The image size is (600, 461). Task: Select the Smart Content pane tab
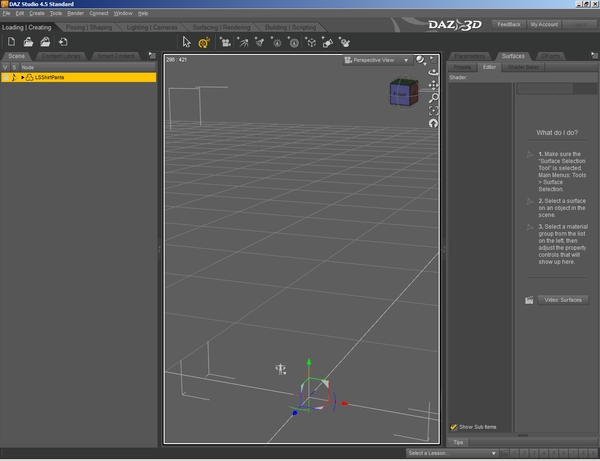(116, 56)
